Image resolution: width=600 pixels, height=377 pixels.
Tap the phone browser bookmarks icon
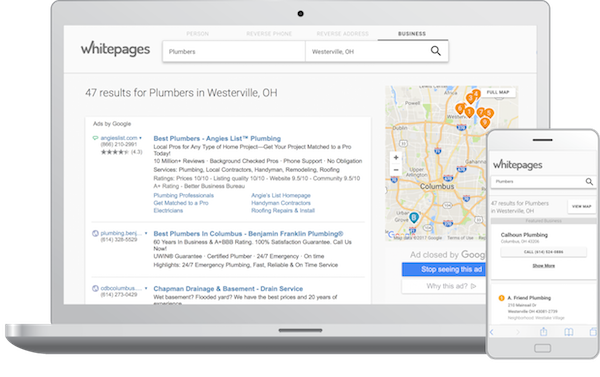(569, 332)
